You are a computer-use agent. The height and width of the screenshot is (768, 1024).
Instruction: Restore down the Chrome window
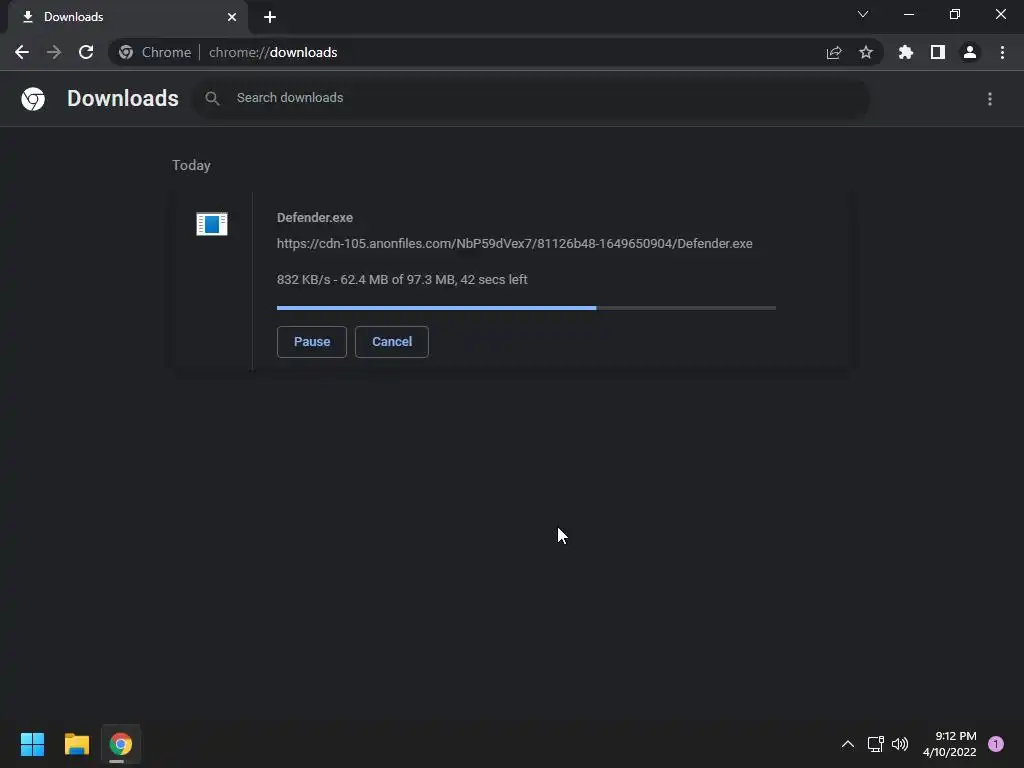(955, 14)
